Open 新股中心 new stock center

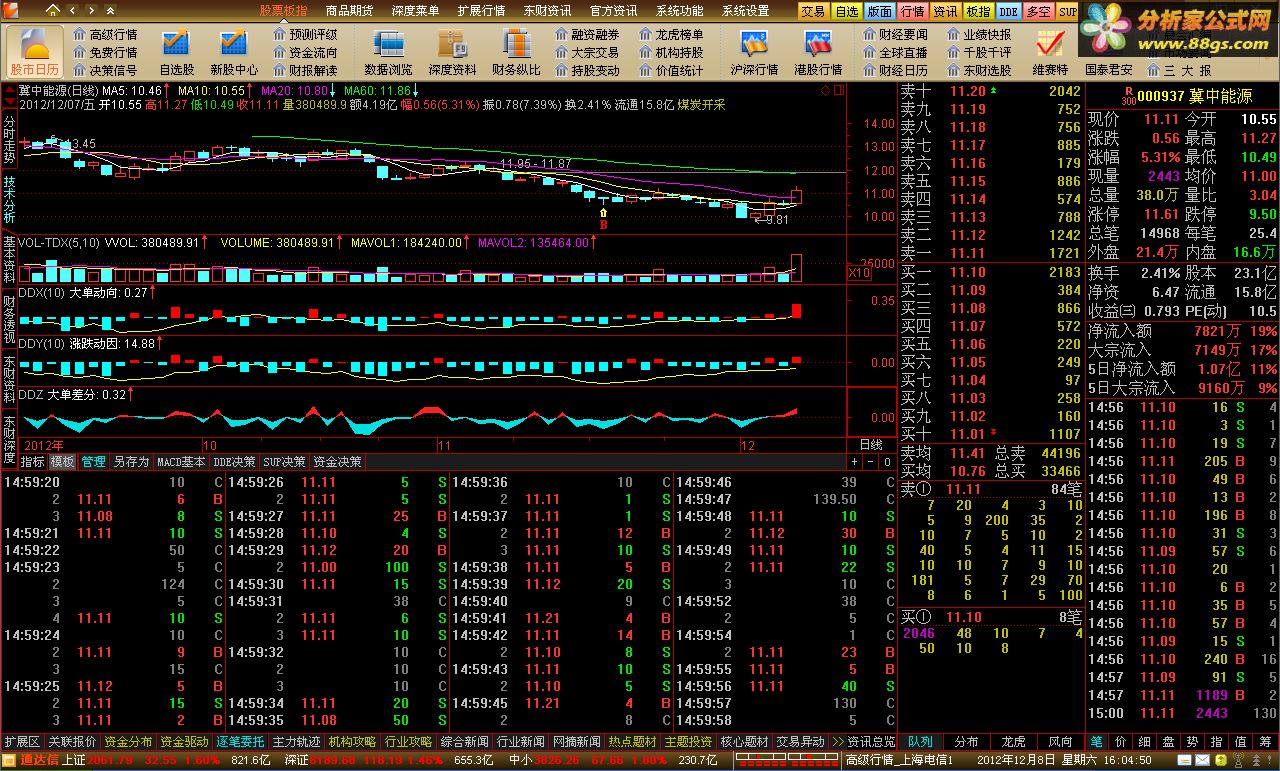click(x=234, y=52)
